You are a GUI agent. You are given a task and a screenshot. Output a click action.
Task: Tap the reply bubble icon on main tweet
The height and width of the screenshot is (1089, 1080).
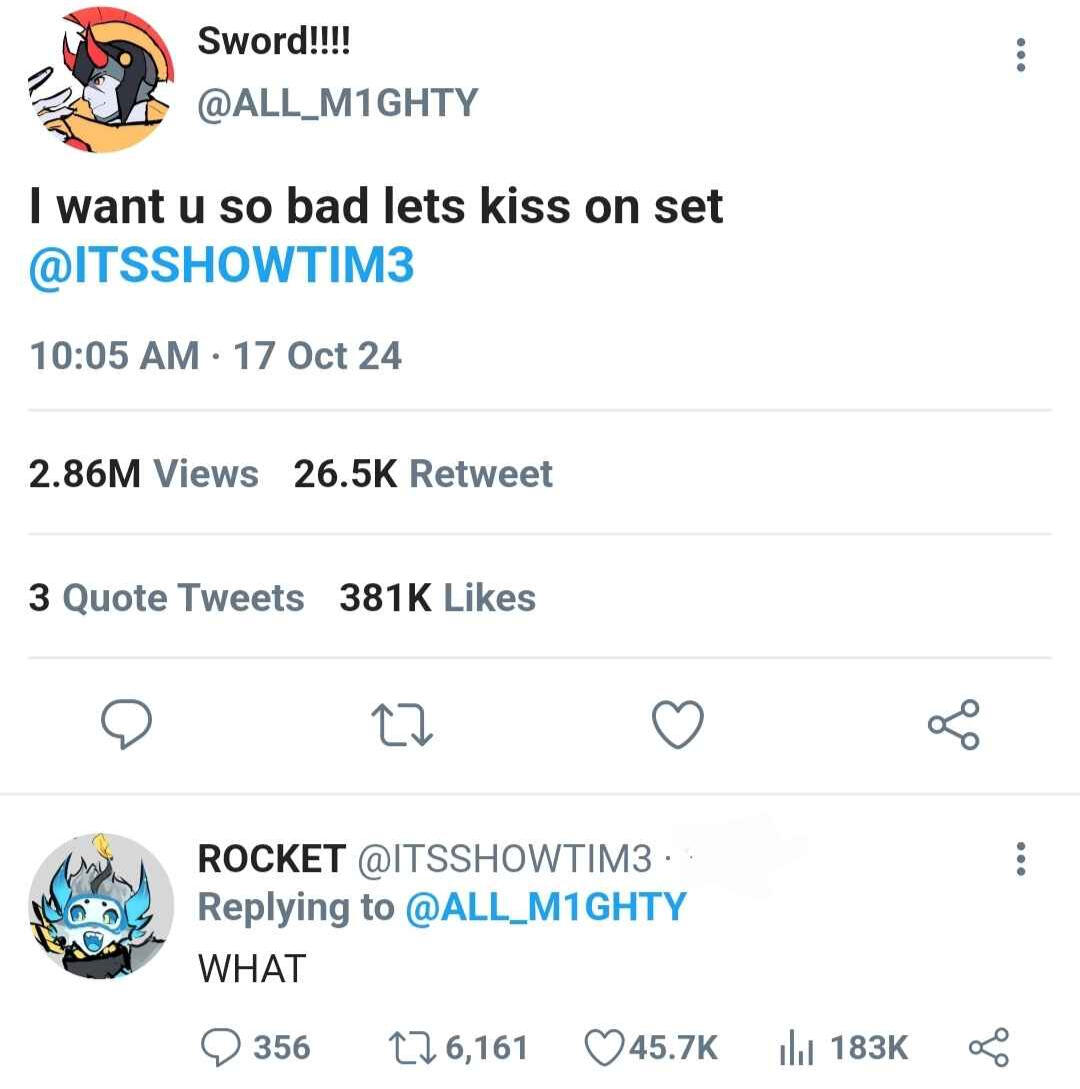point(126,724)
